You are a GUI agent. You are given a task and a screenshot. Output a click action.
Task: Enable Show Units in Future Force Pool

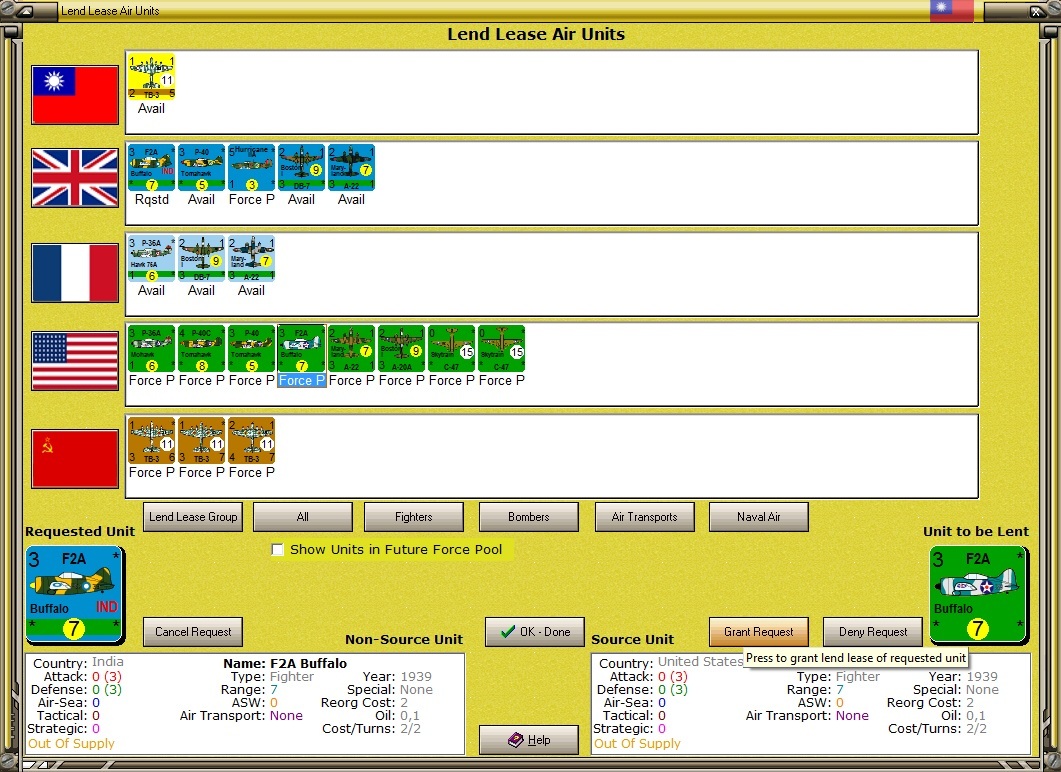[x=277, y=549]
